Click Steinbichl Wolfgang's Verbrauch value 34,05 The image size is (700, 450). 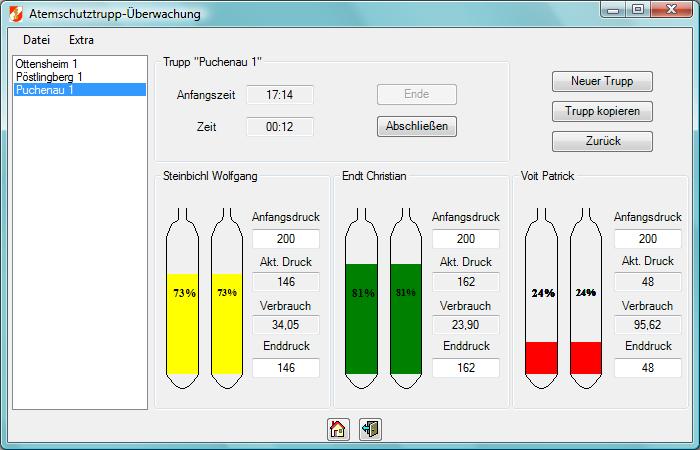[x=286, y=325]
